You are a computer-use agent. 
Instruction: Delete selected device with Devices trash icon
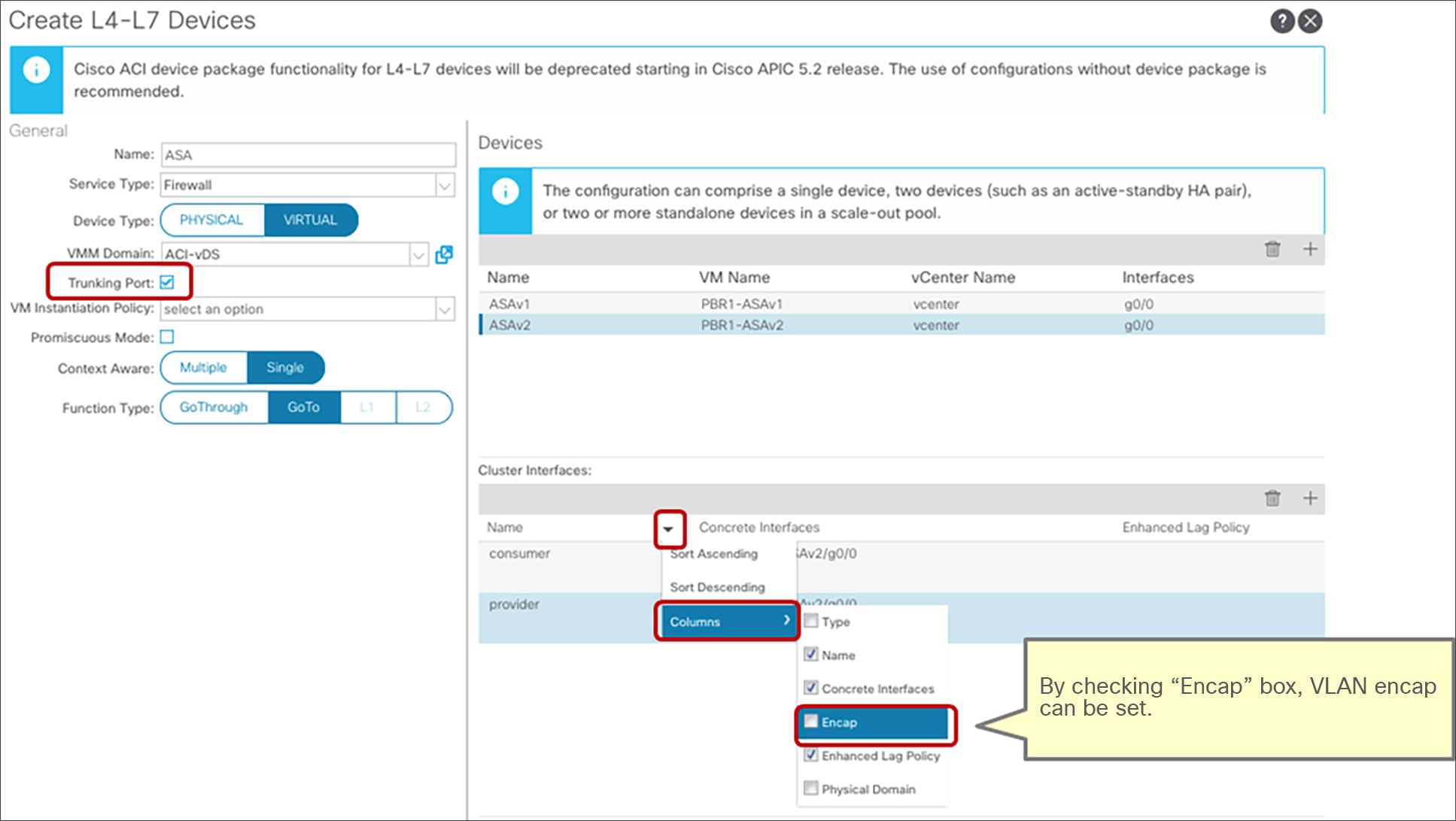click(1272, 249)
